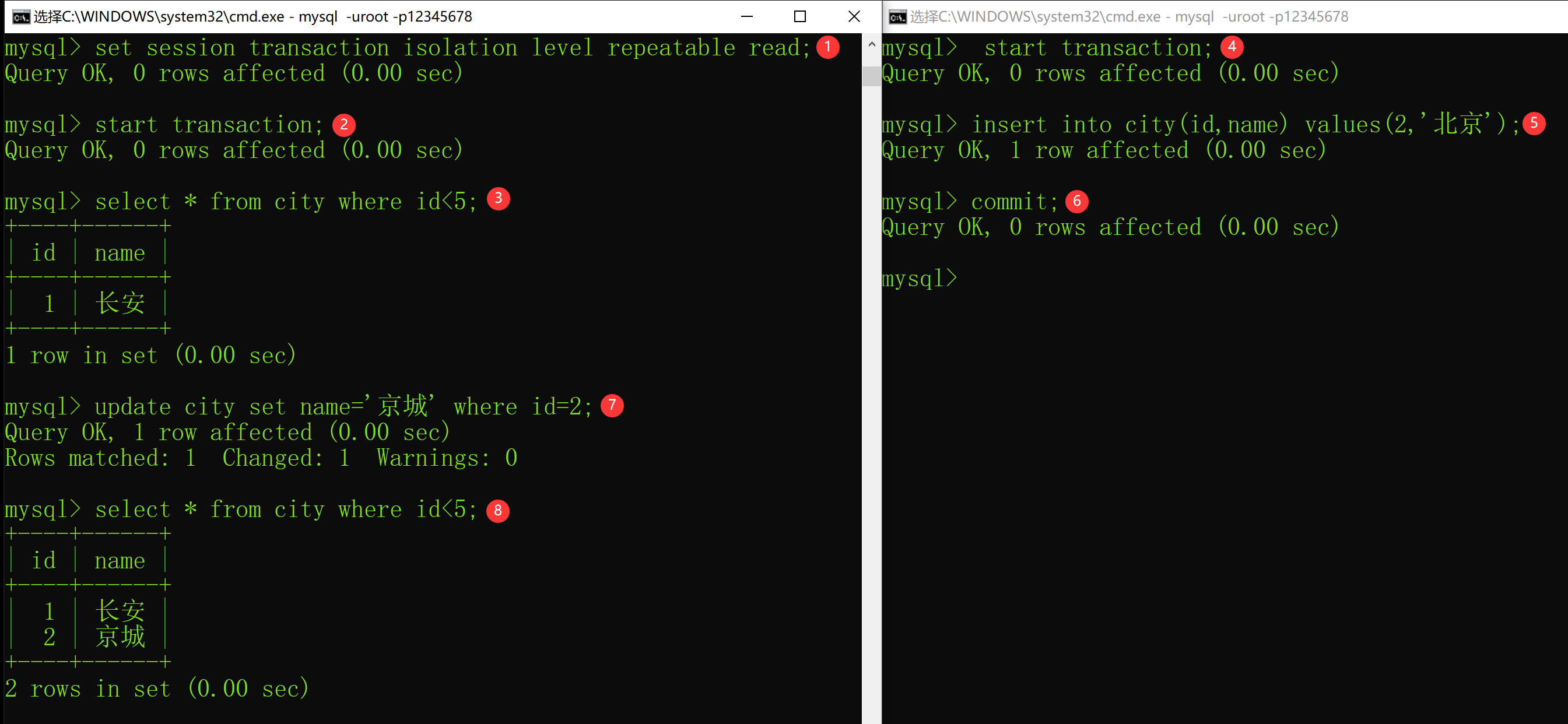Click the 京城 row in second result table
The image size is (1568, 724).
[88, 637]
